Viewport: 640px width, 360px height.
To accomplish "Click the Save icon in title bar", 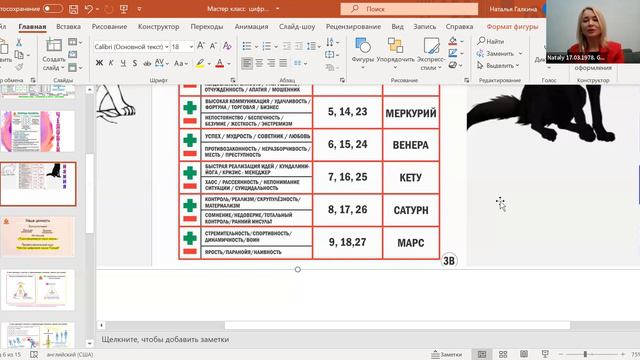I will click(x=73, y=9).
